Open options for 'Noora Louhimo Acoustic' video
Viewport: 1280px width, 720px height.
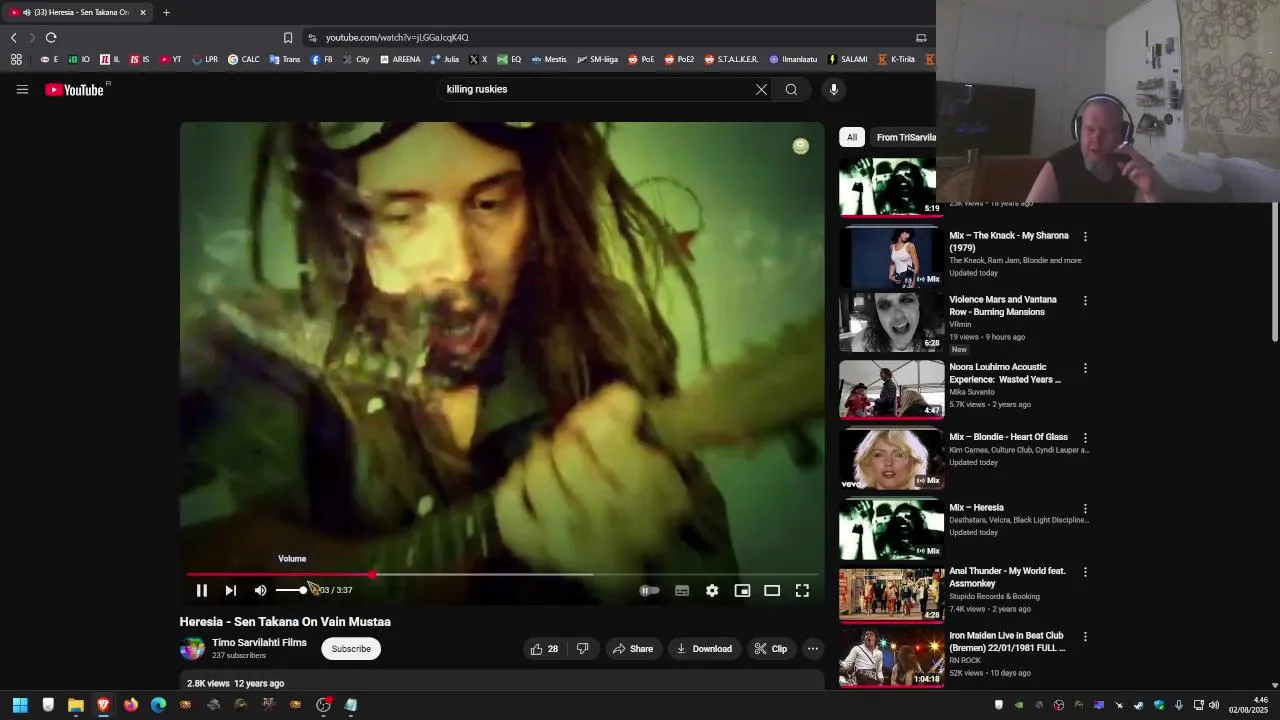tap(1085, 368)
